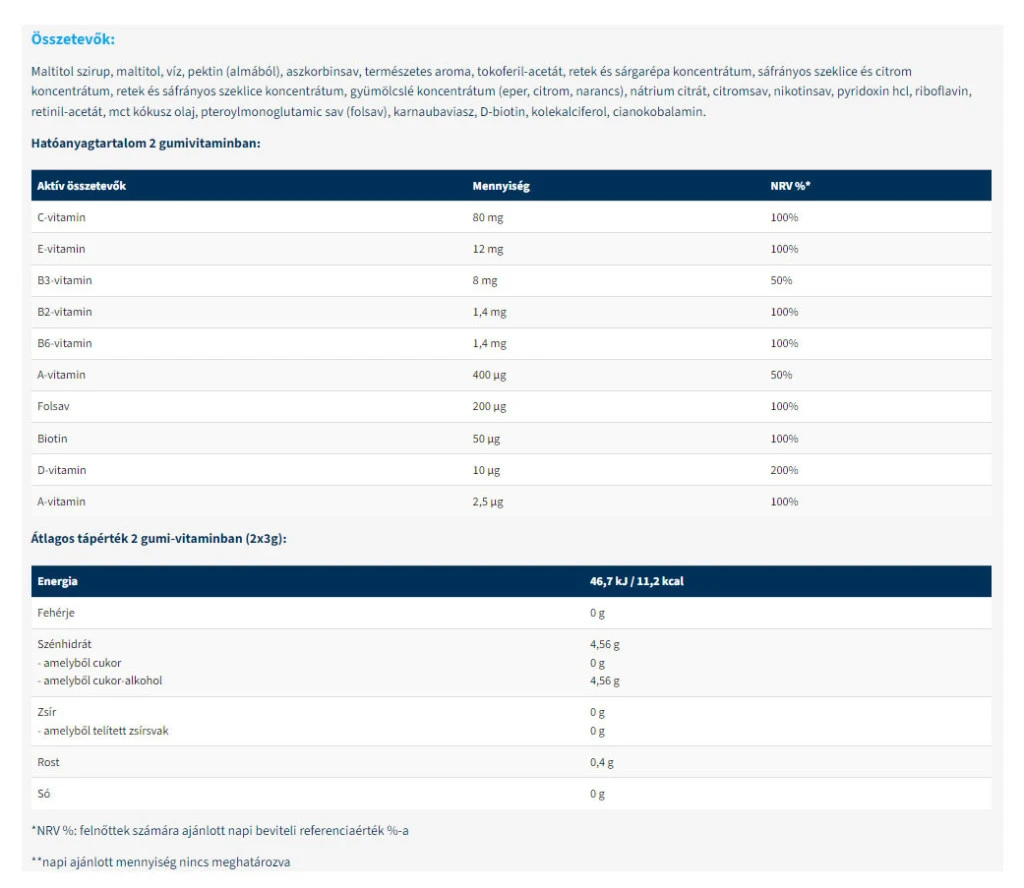Screen dimensions: 1024x888
Task: Click the Összetevők heading
Action: tap(73, 40)
